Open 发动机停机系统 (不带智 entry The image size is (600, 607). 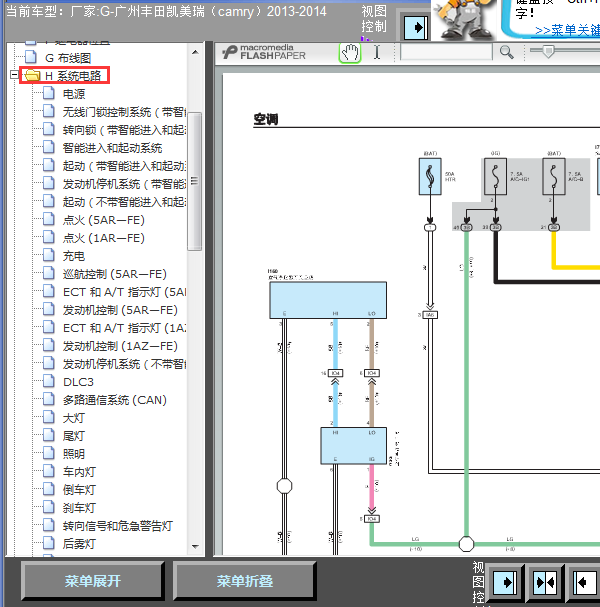click(124, 364)
